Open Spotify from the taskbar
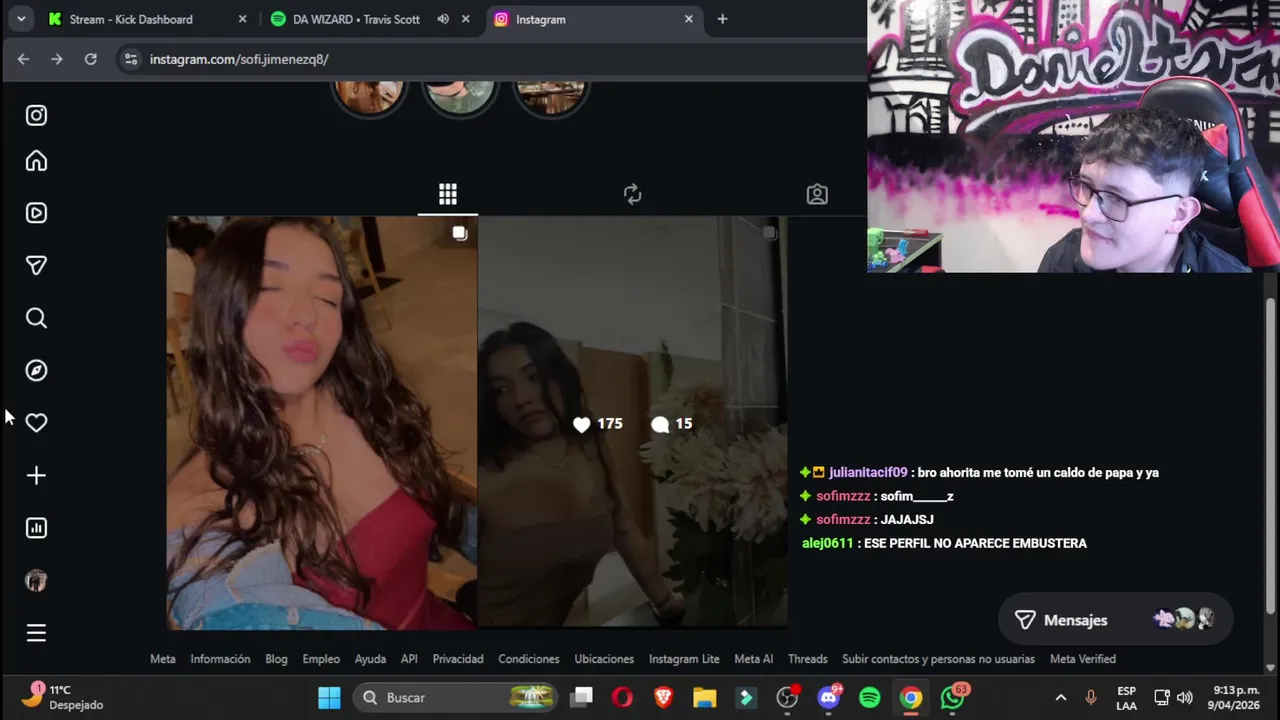Viewport: 1280px width, 720px height. 870,697
